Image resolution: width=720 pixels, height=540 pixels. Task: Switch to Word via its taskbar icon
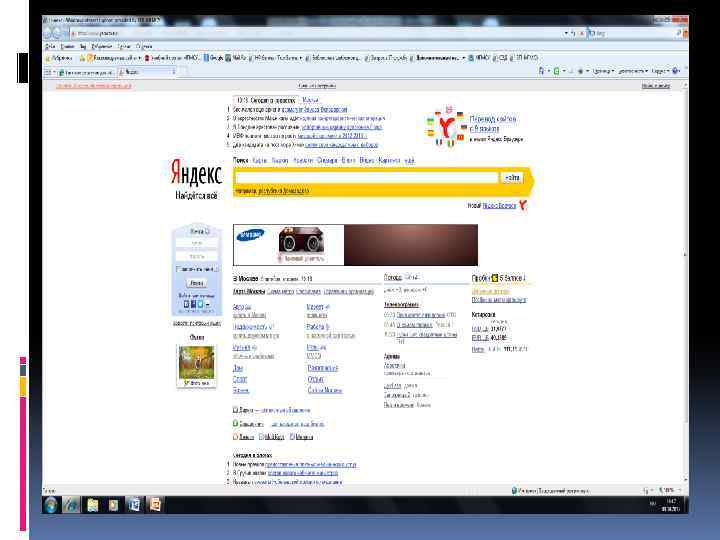134,505
